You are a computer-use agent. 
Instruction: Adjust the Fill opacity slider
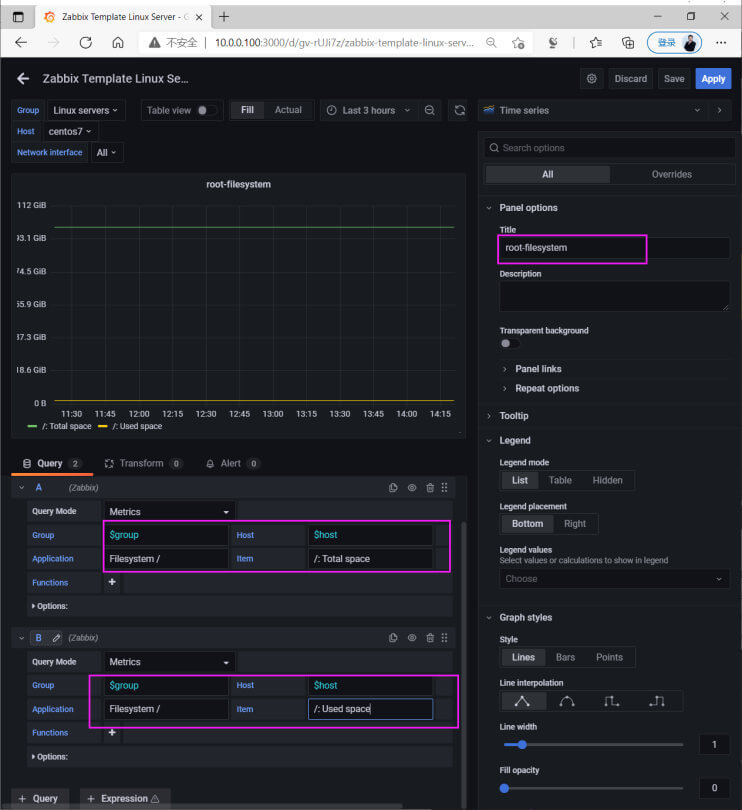click(593, 788)
